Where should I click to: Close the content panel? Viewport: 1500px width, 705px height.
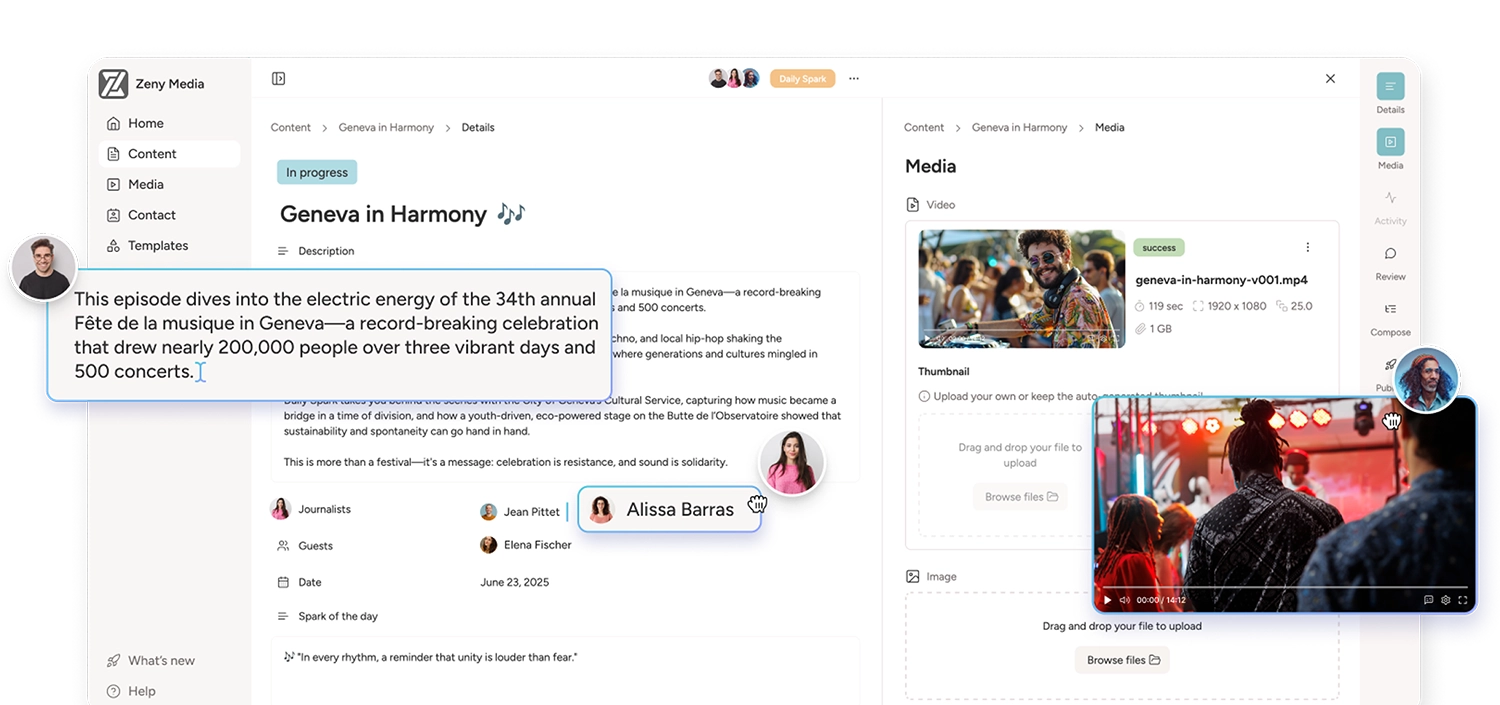pos(1330,78)
